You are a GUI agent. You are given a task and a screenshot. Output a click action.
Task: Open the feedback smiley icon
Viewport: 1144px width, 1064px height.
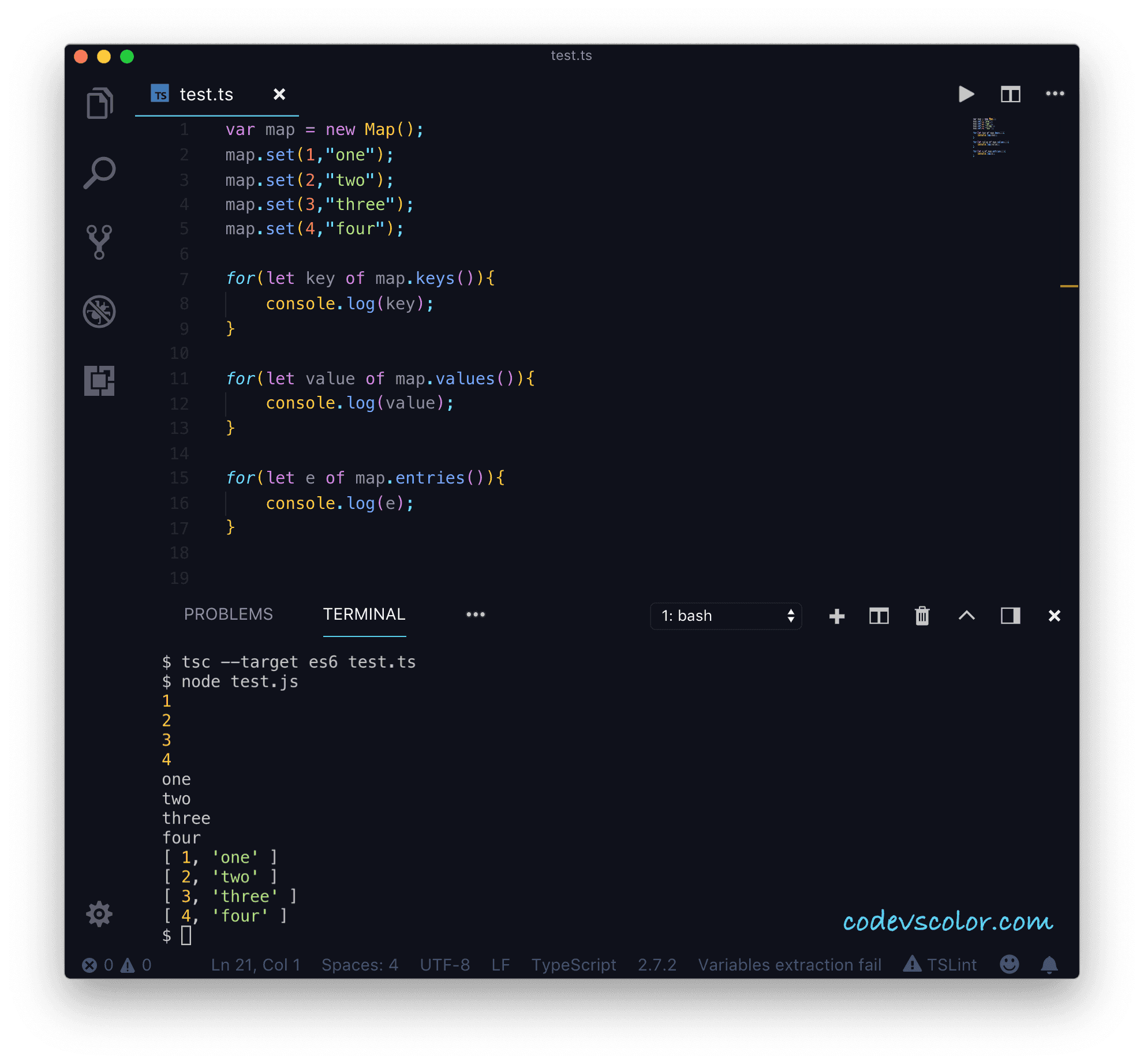coord(1010,964)
